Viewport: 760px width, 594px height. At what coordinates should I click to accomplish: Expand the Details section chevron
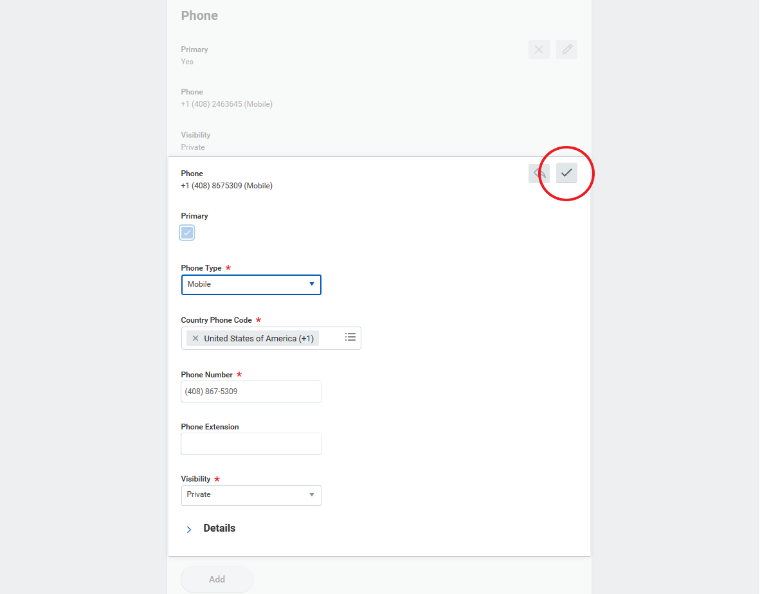[x=189, y=529]
